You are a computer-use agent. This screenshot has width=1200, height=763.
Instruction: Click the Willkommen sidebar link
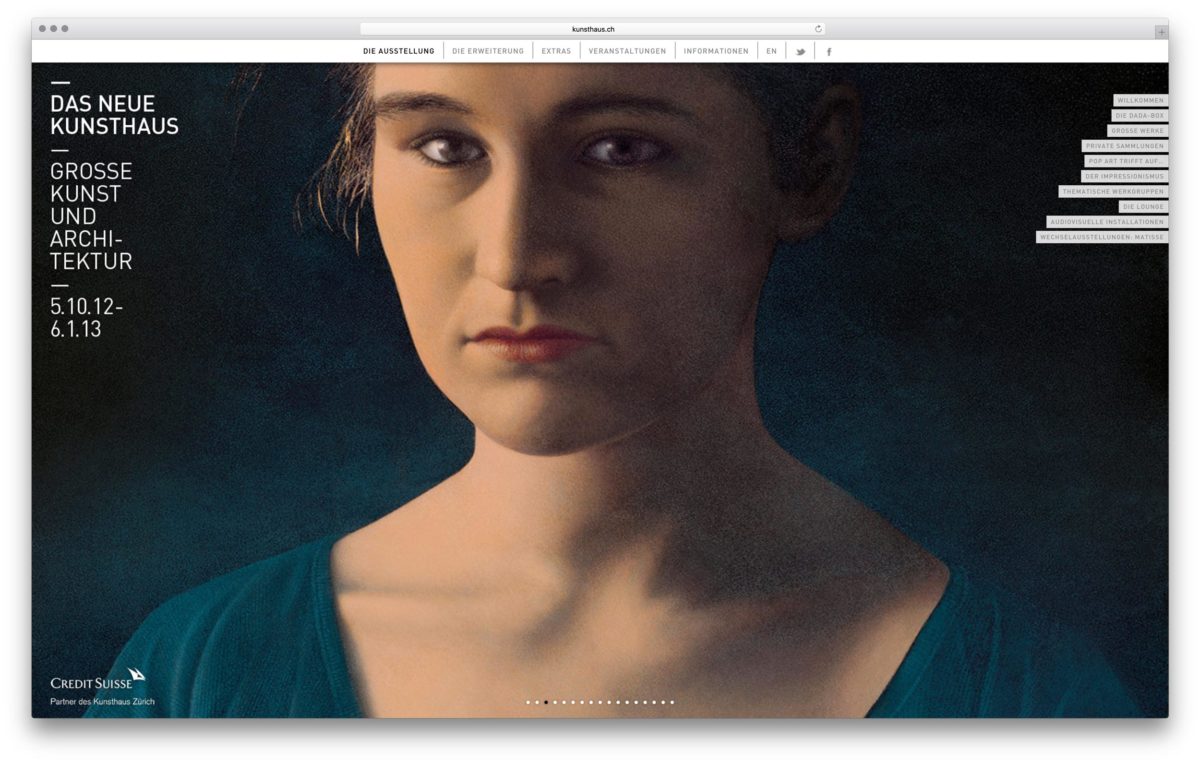(1140, 101)
